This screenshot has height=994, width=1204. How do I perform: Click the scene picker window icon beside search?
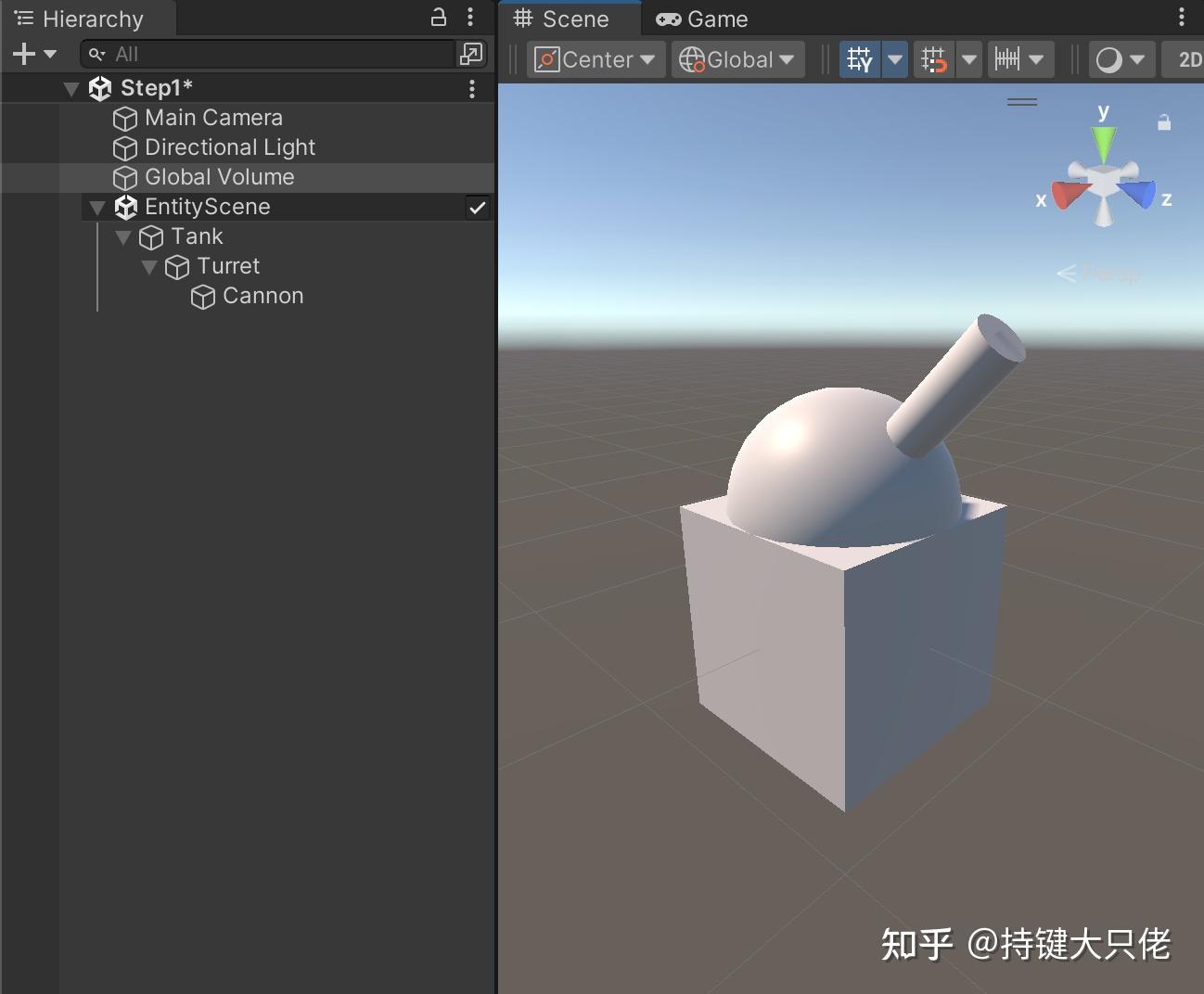471,54
